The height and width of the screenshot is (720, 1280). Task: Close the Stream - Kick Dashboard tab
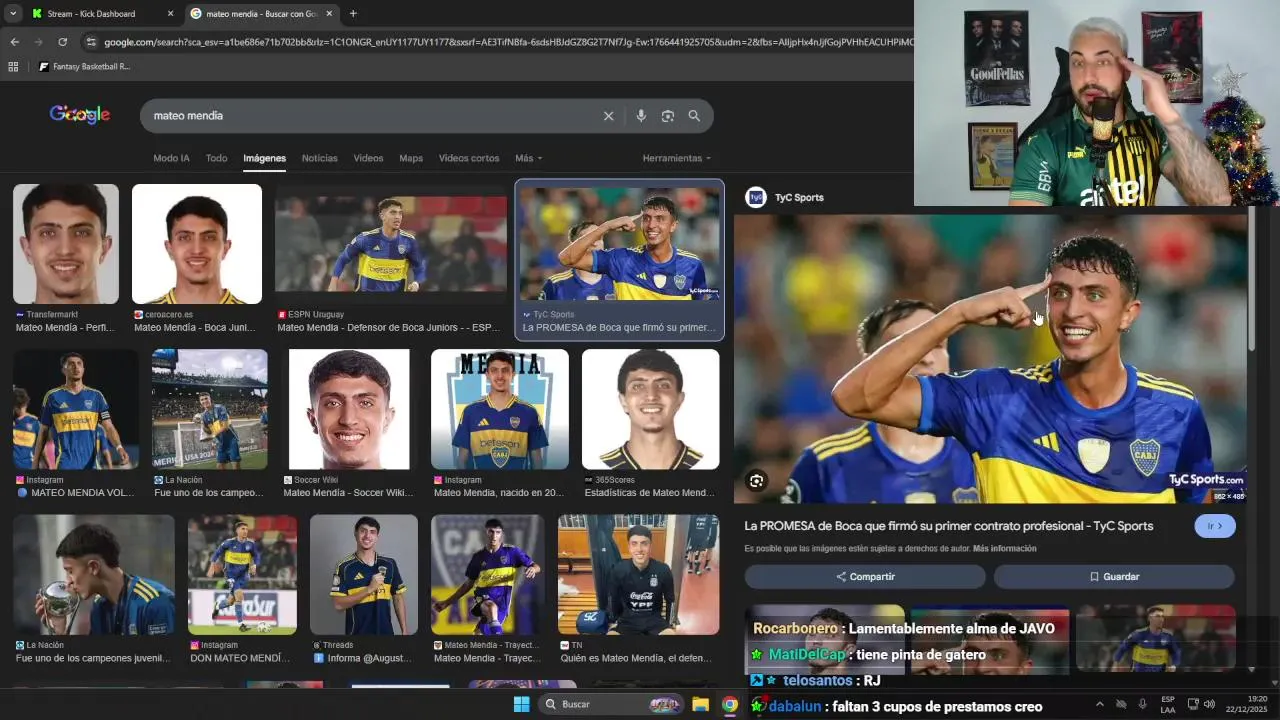(170, 14)
